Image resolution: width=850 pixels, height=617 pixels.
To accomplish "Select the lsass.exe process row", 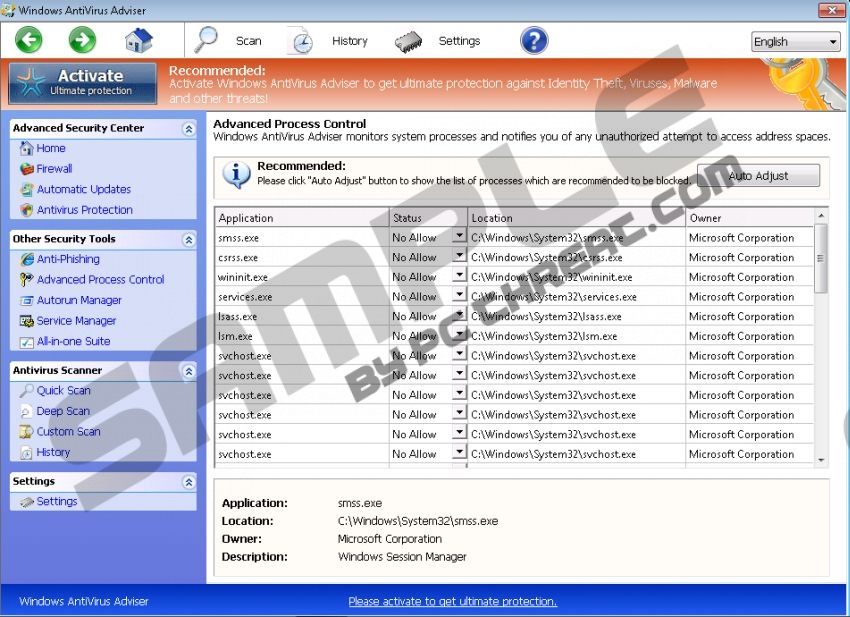I will [514, 316].
